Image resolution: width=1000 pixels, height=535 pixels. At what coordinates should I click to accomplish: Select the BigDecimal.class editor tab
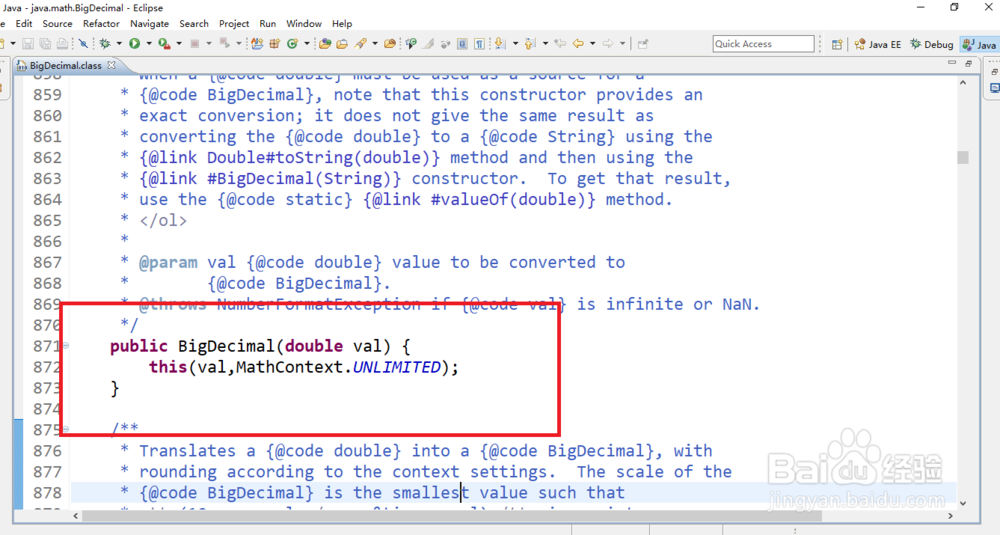(65, 66)
